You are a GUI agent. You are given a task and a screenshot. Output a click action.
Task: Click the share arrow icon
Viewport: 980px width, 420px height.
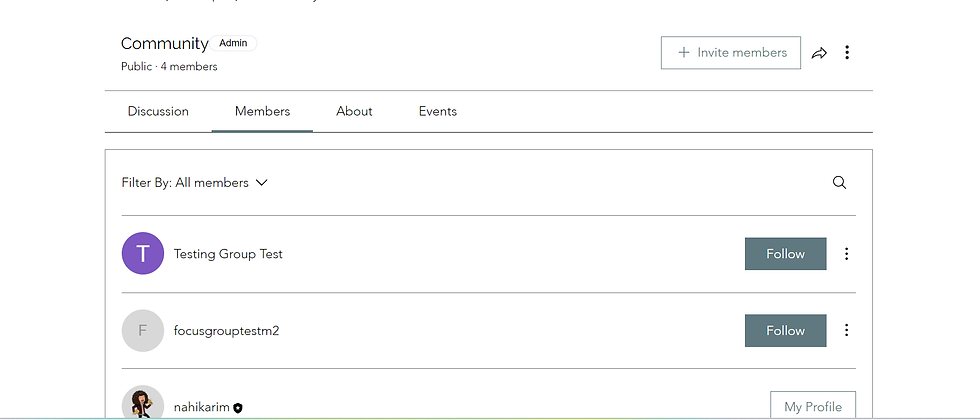[819, 53]
